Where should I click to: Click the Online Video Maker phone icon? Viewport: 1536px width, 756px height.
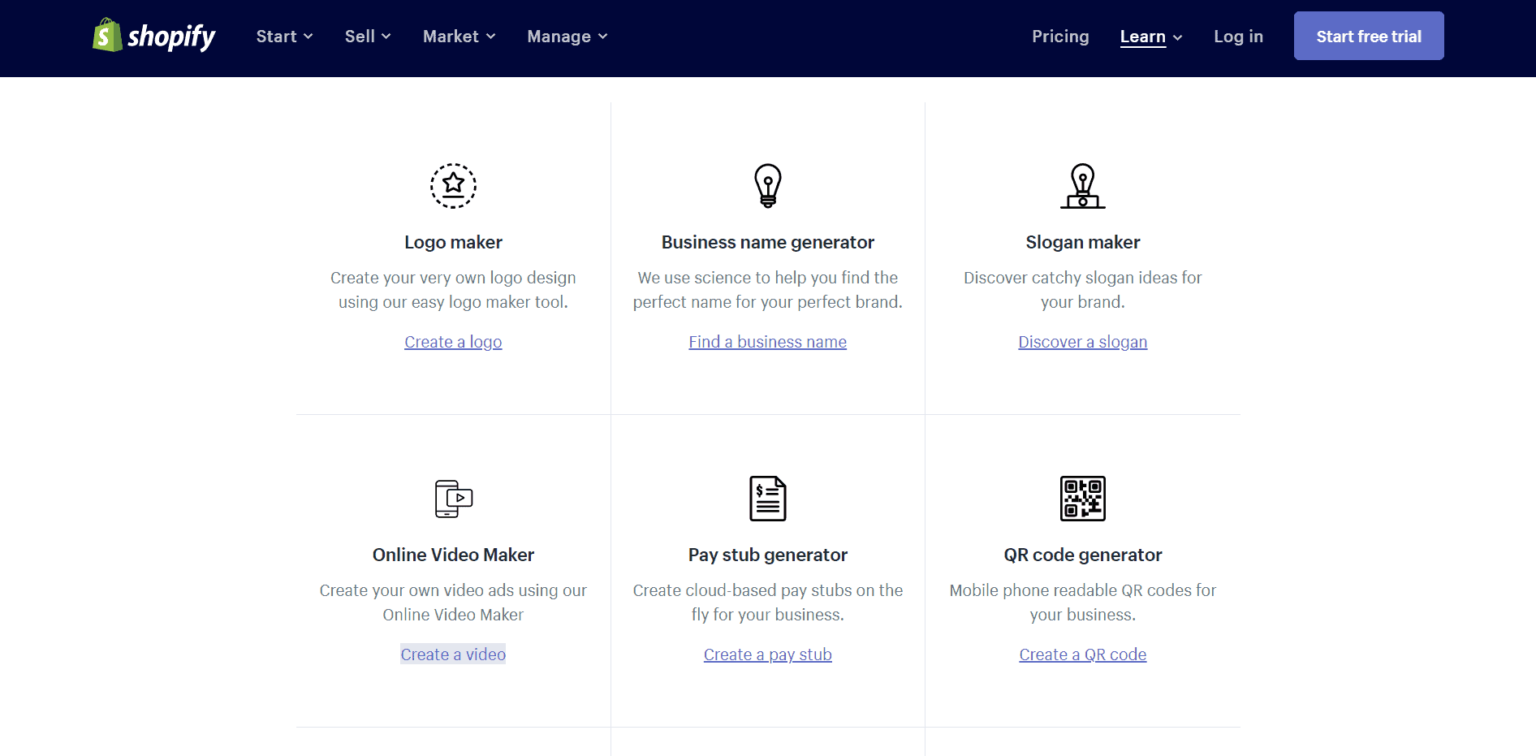point(453,498)
